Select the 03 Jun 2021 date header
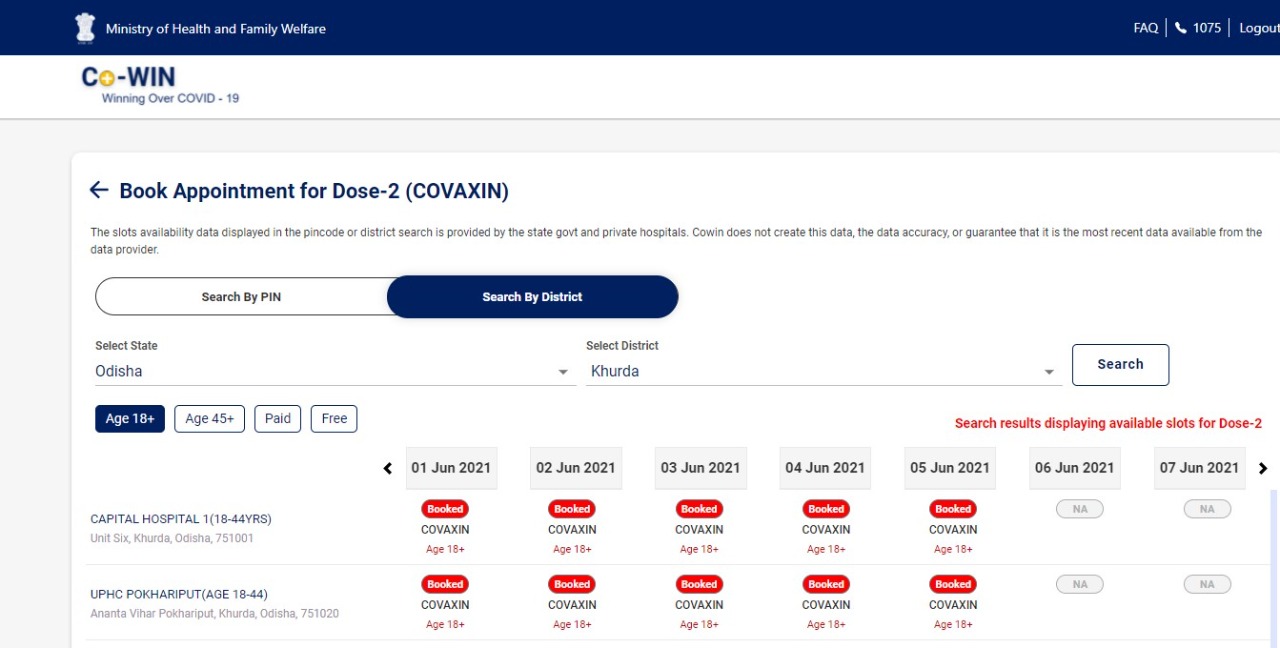 click(x=700, y=468)
